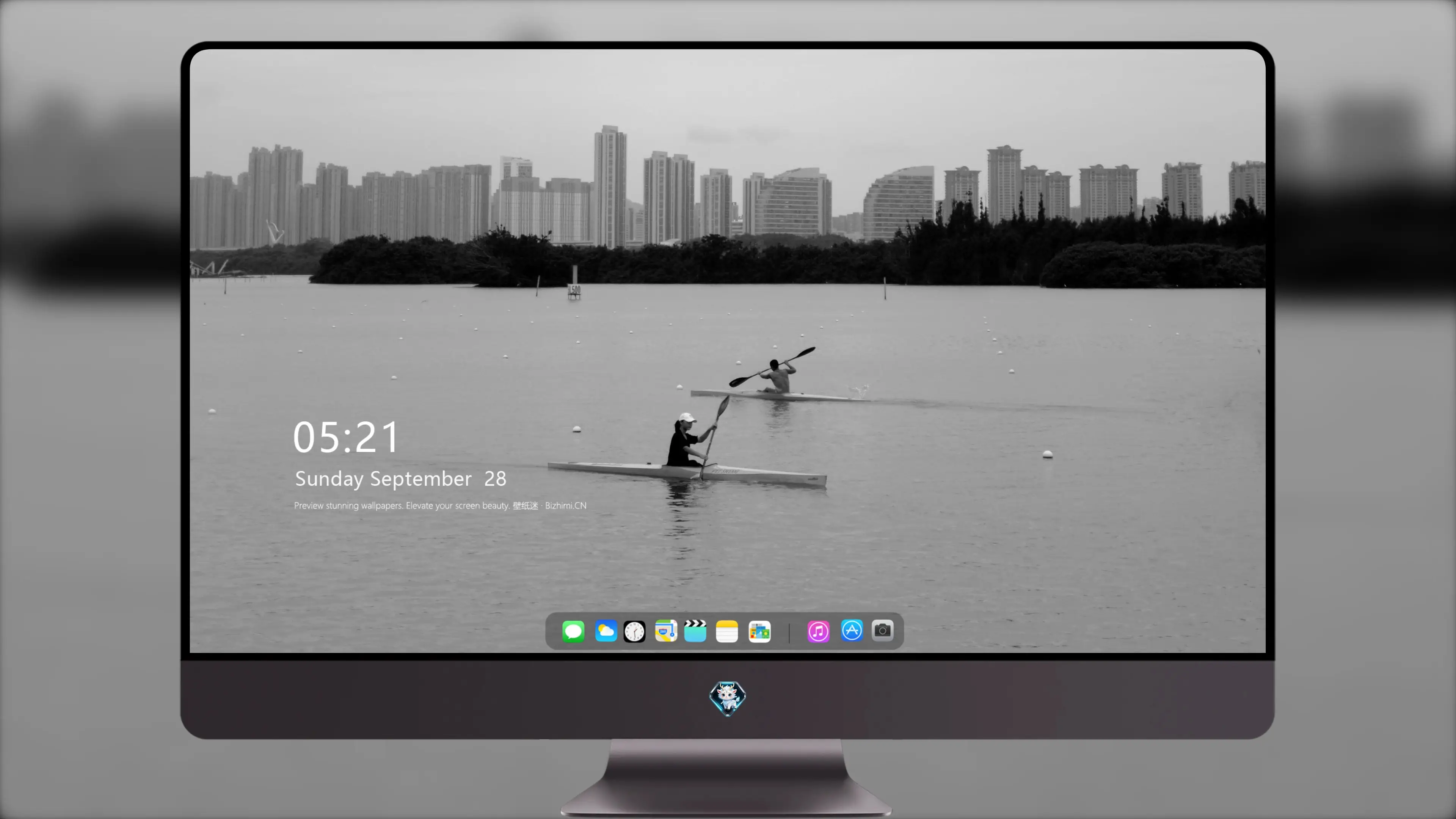1456x819 pixels.
Task: Click the 05:21 clock display
Action: [346, 438]
